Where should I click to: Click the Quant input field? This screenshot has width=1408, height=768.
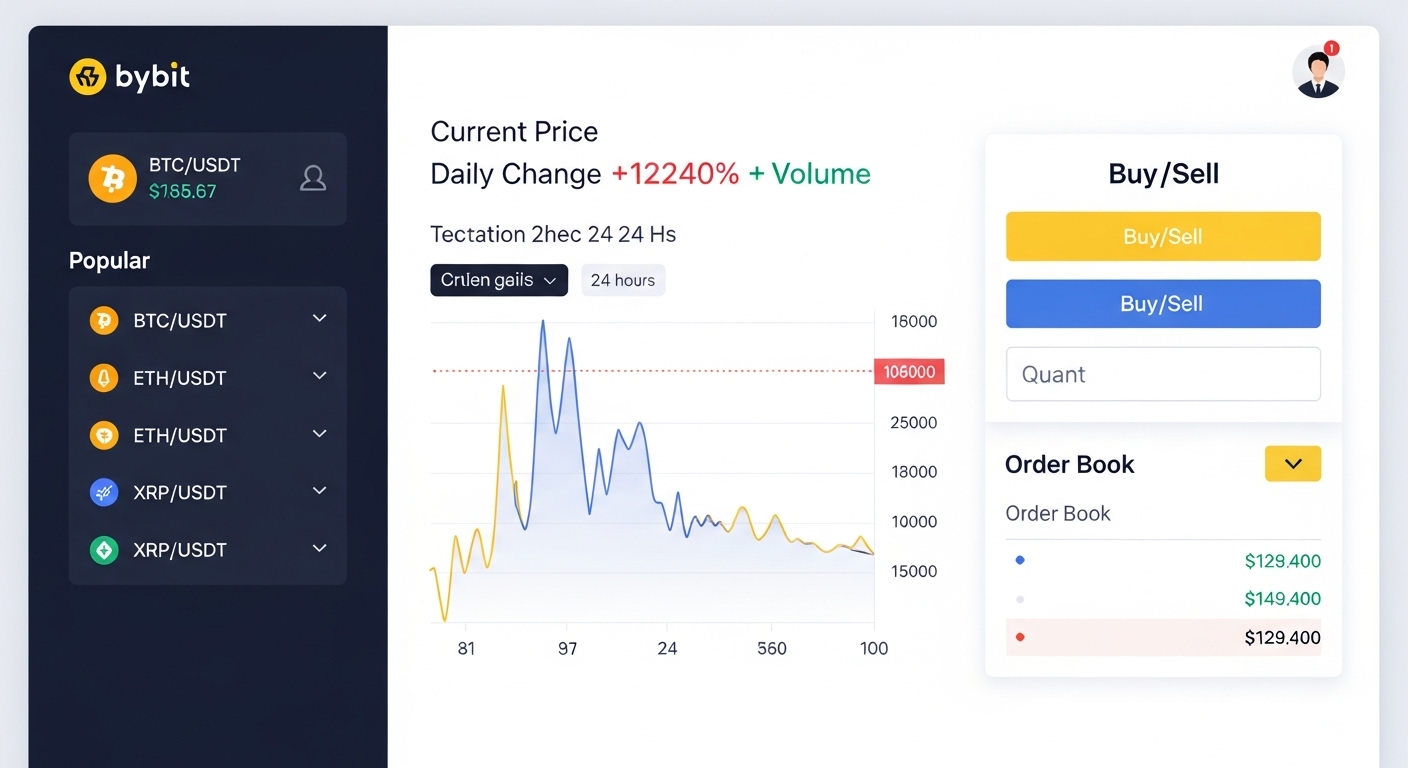pyautogui.click(x=1163, y=373)
